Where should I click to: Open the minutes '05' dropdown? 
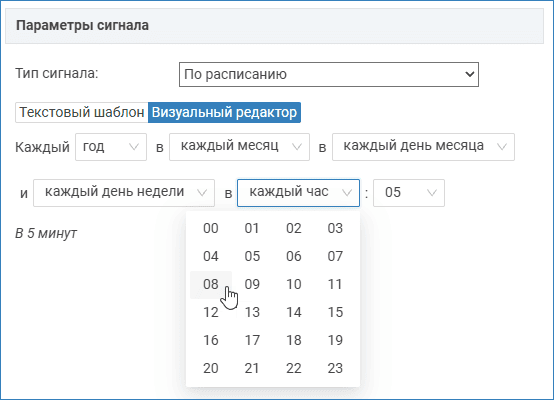(409, 193)
